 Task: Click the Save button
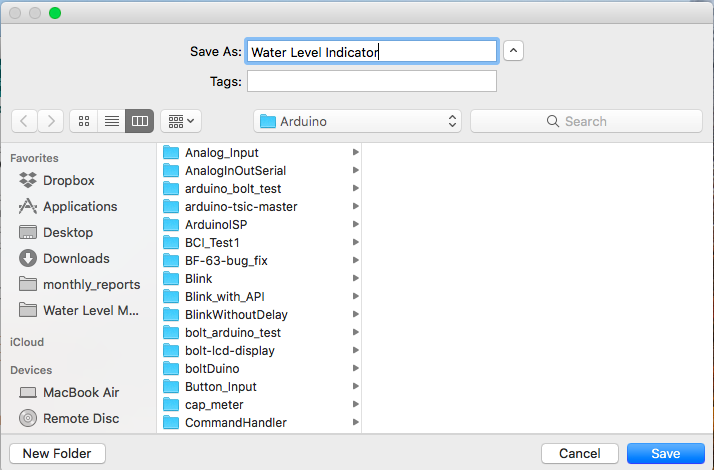pos(665,453)
